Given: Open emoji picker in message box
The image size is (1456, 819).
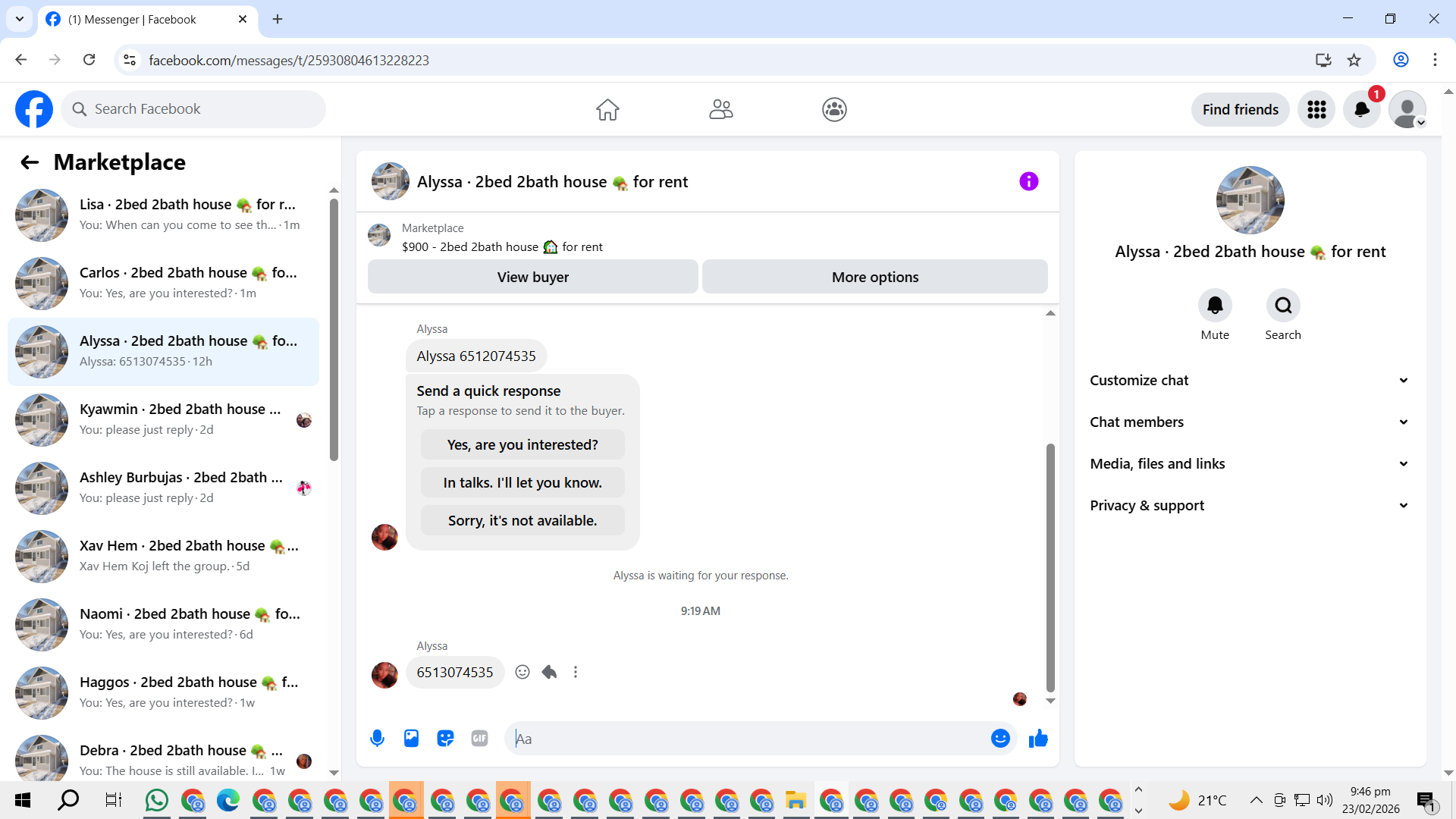Looking at the screenshot, I should tap(1000, 739).
